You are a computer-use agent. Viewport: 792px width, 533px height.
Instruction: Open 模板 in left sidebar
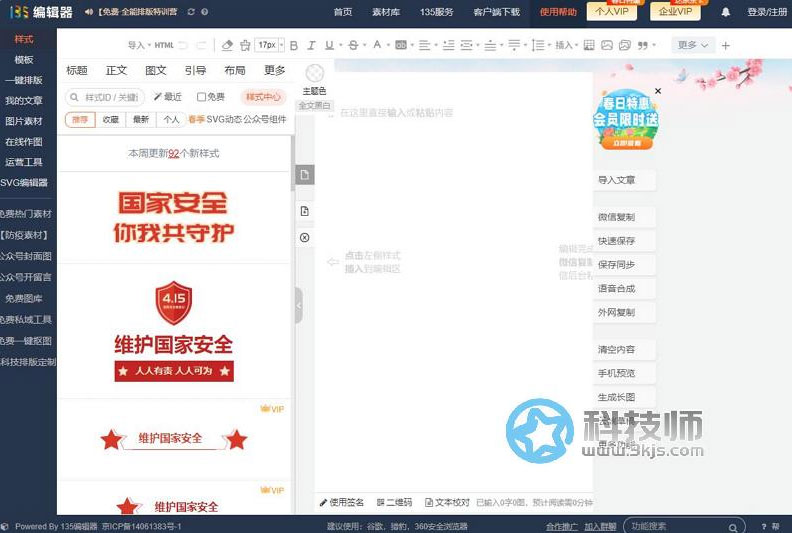pyautogui.click(x=24, y=60)
